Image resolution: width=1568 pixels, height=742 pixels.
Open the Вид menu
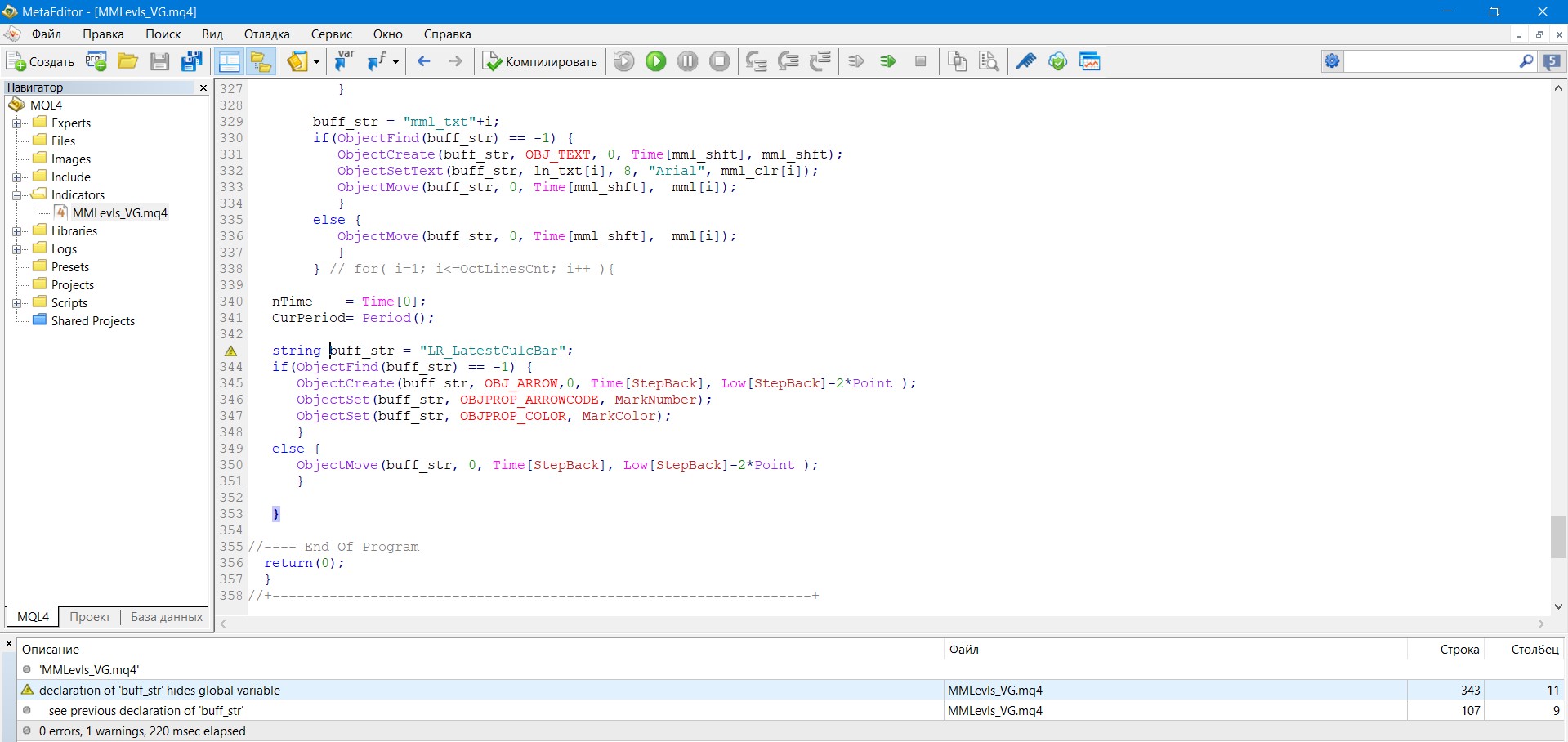212,34
